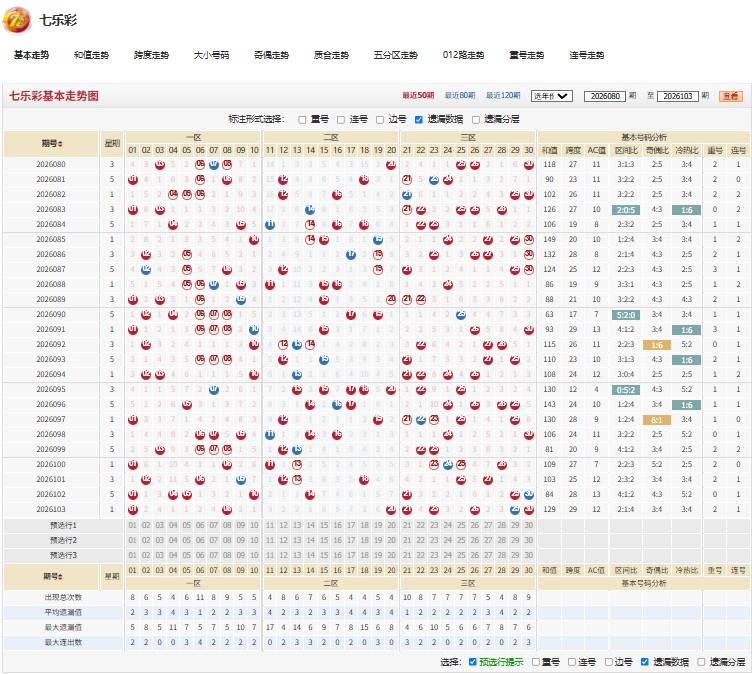Open the 质合走势 tab
This screenshot has width=752, height=674.
click(x=331, y=55)
